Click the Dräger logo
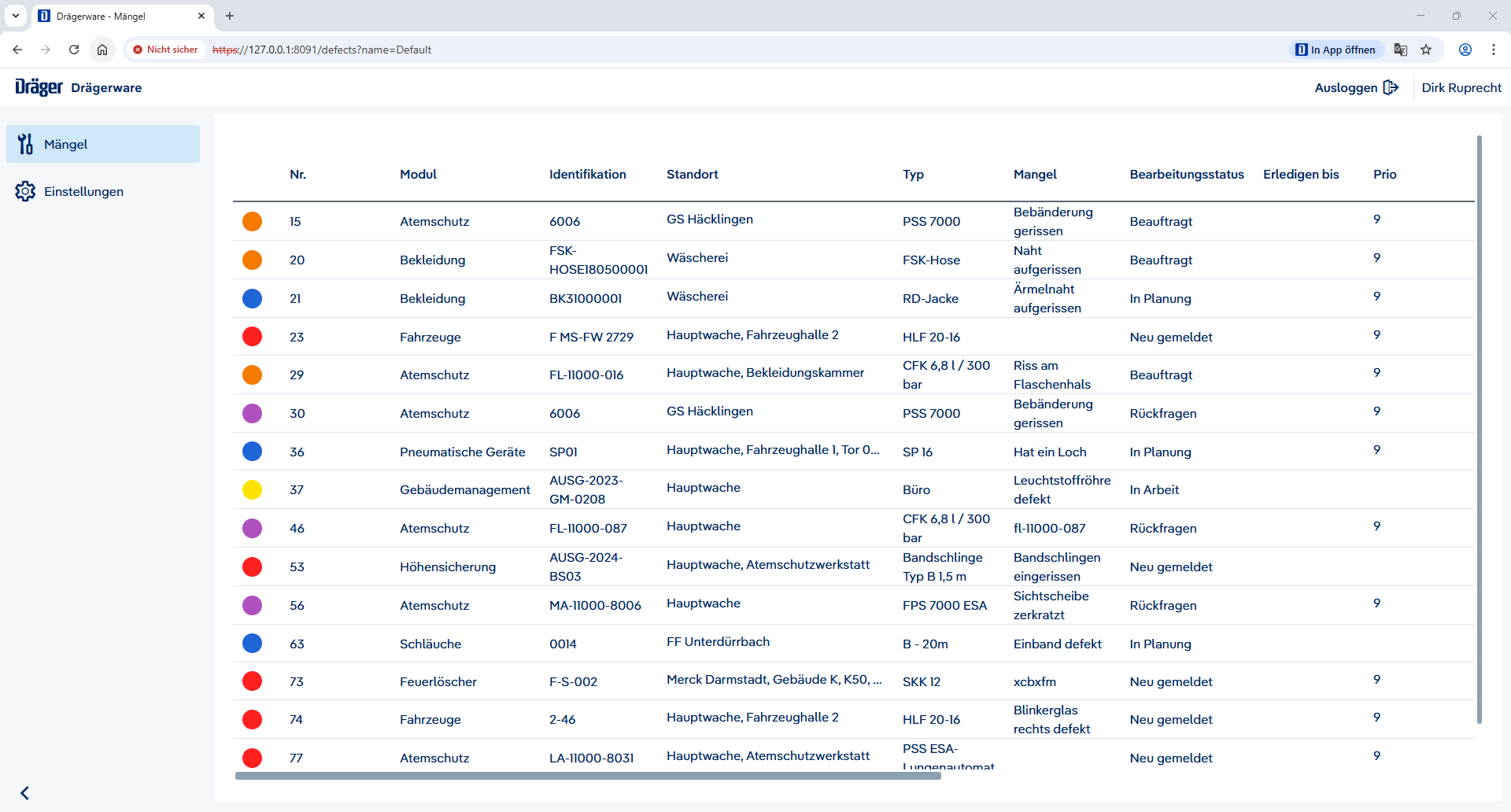The image size is (1511, 812). click(x=39, y=87)
